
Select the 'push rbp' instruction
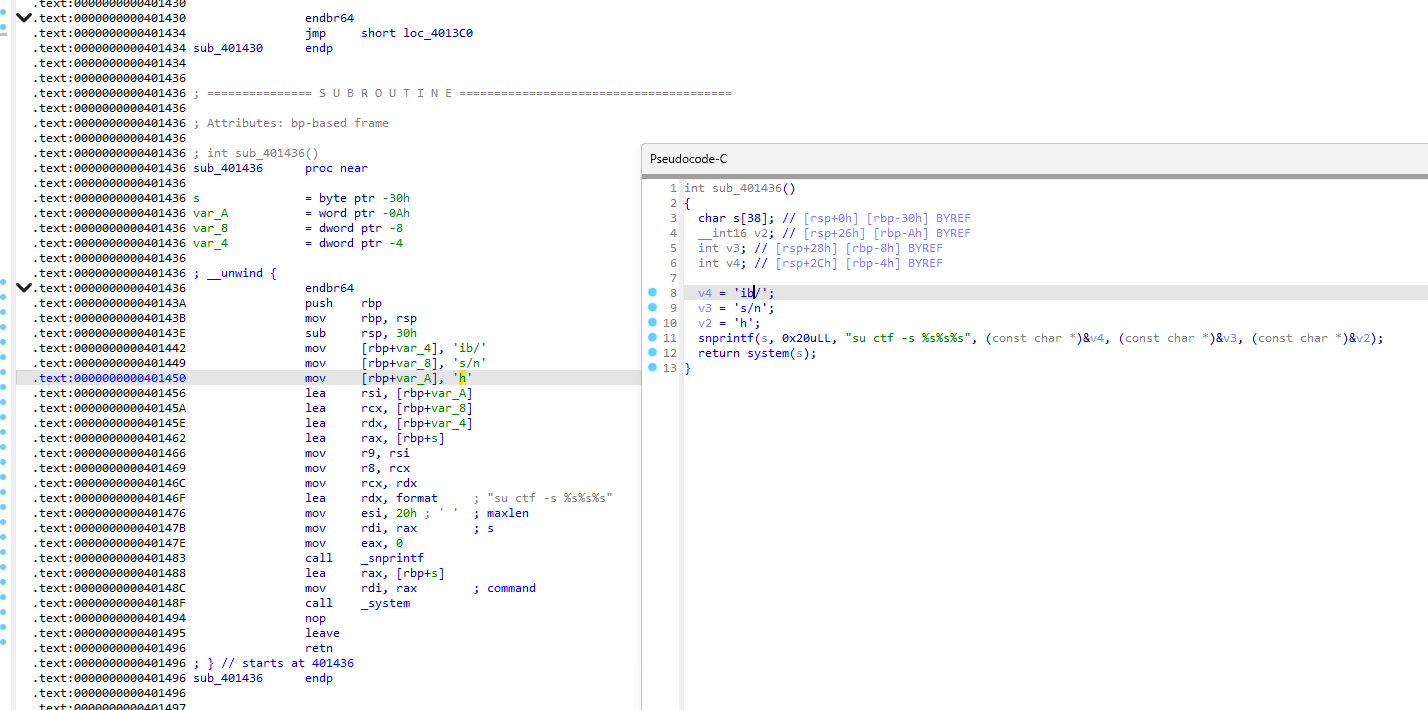pyautogui.click(x=343, y=303)
